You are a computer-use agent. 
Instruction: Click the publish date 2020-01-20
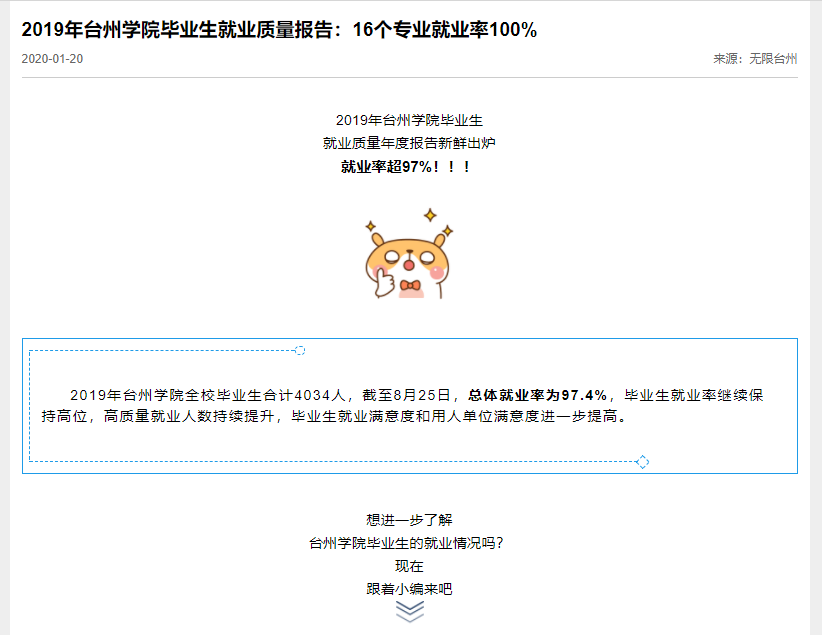(52, 59)
